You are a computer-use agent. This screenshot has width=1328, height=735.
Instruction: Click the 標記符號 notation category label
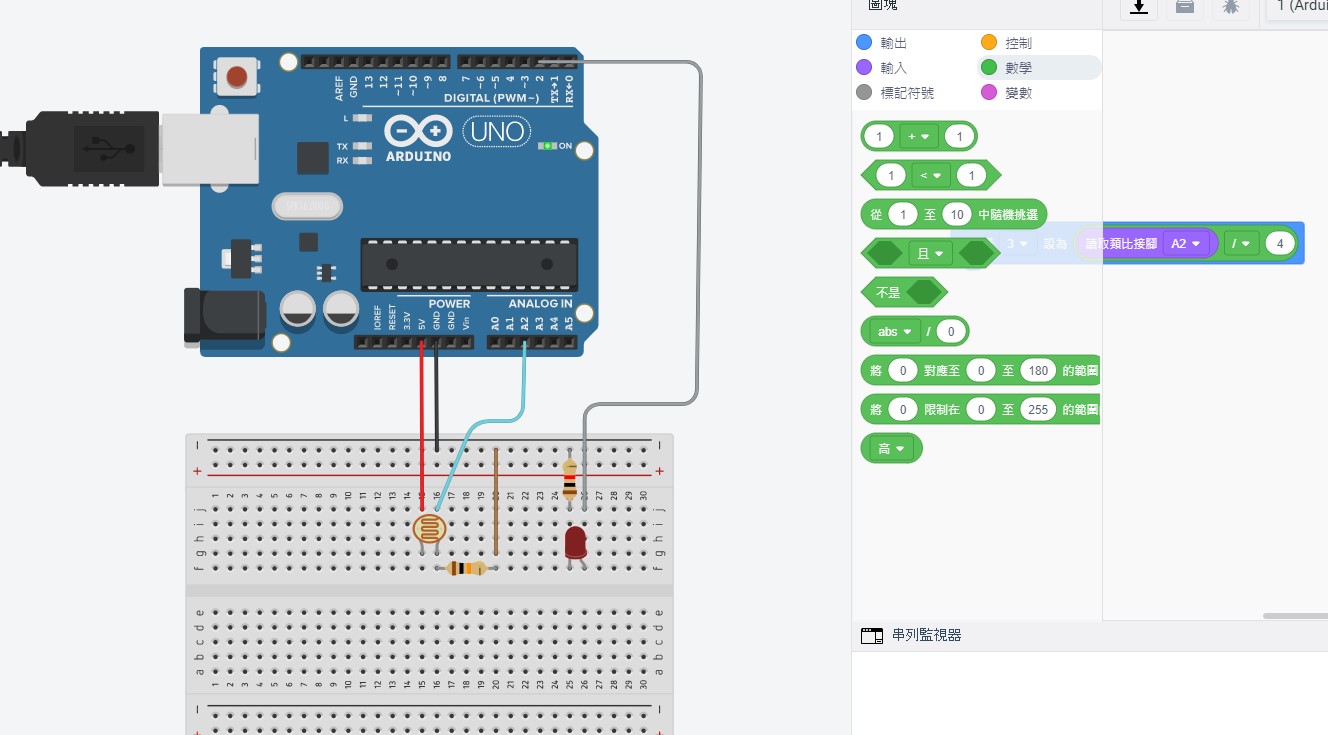point(907,93)
